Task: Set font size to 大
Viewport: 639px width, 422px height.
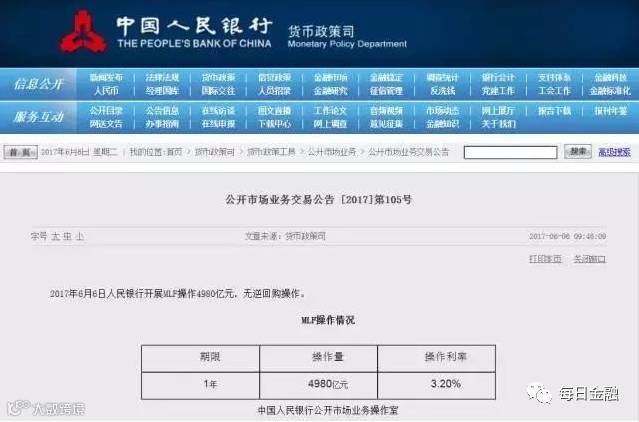Action: click(55, 236)
